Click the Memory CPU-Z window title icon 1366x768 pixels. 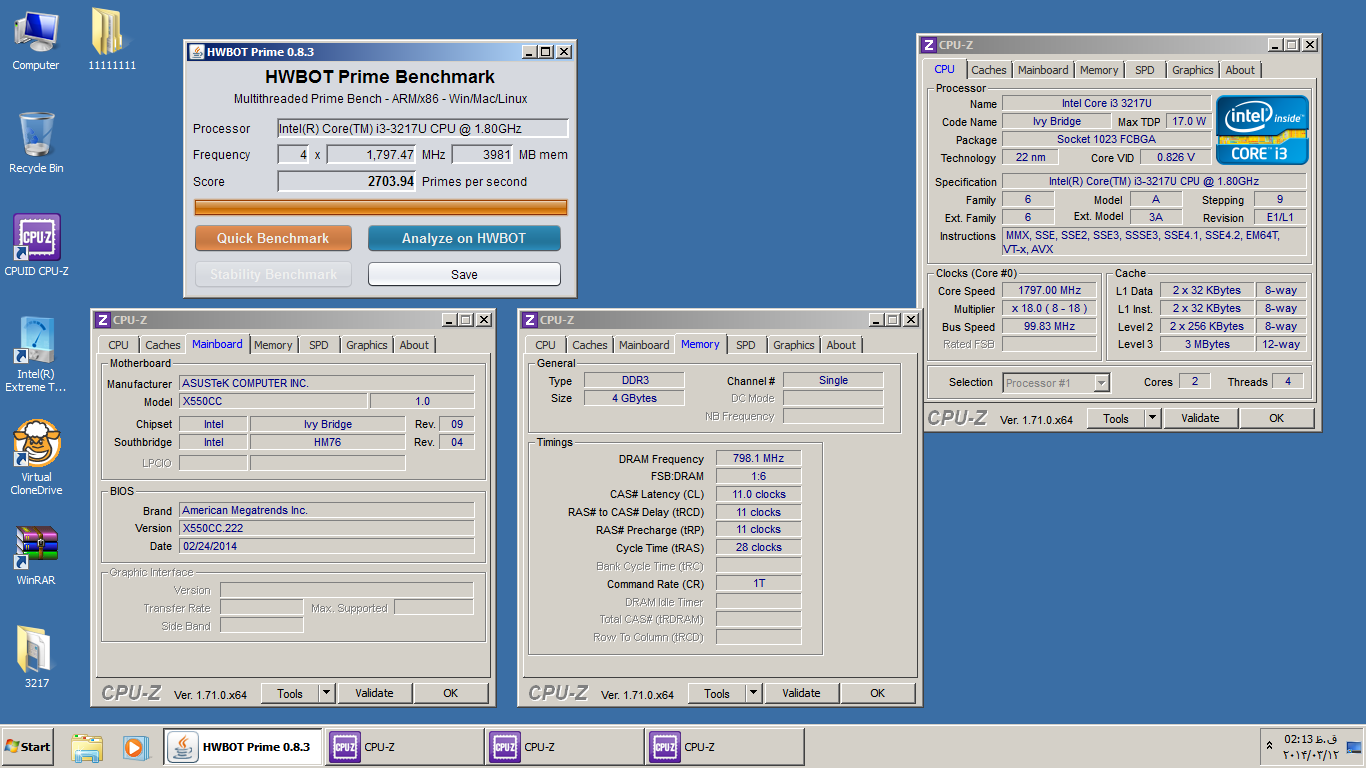click(x=529, y=320)
